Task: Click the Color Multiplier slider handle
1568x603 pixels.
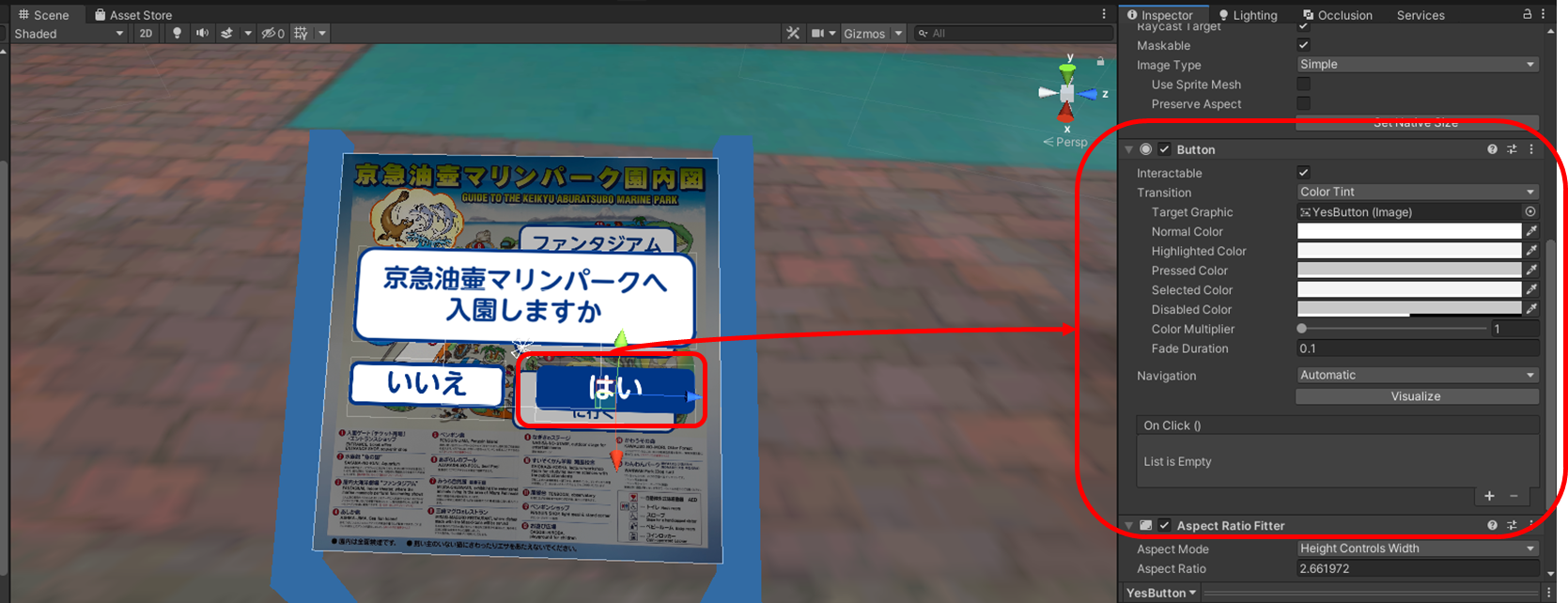Action: click(x=1302, y=329)
